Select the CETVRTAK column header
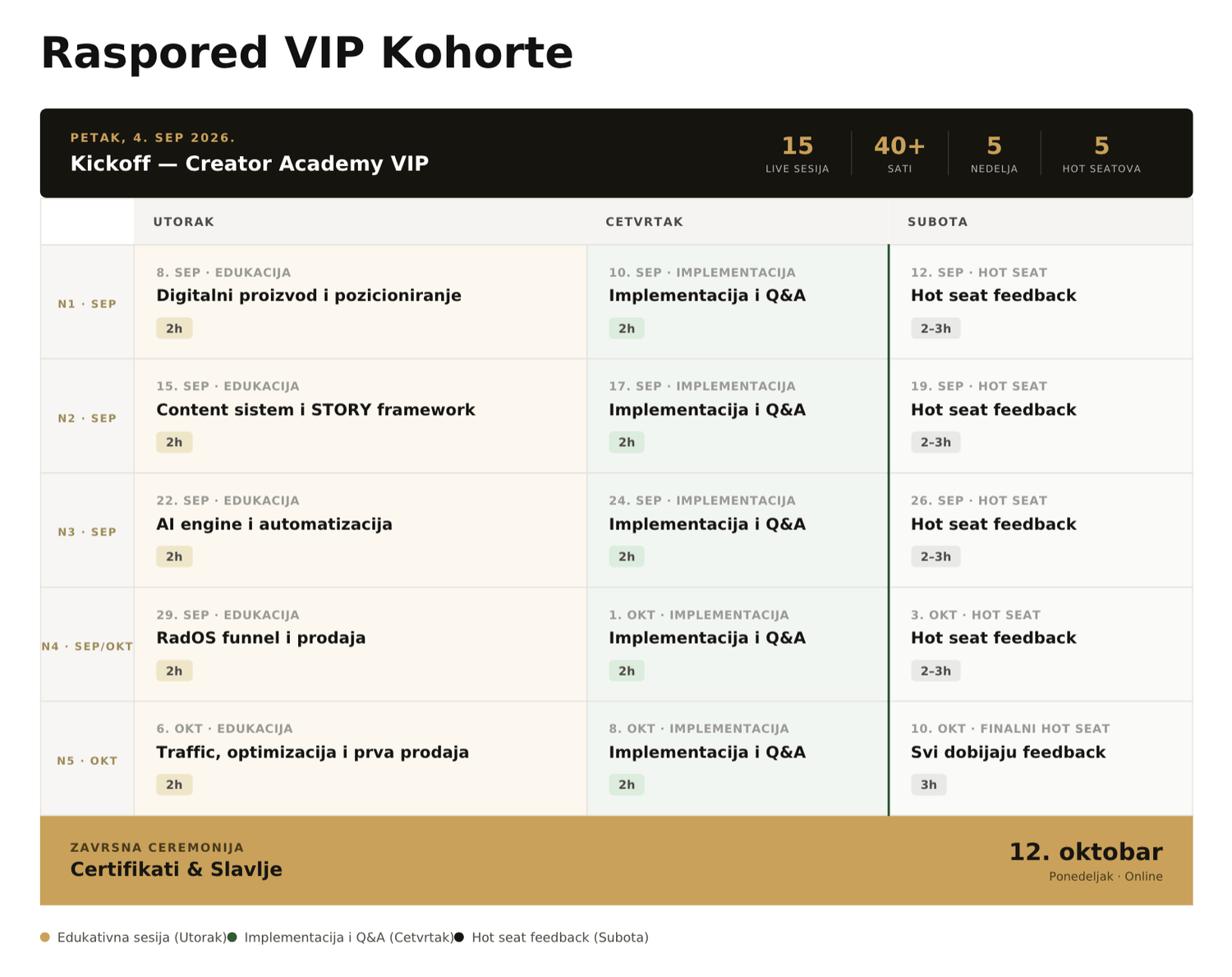The width and height of the screenshot is (1232, 977). tap(738, 222)
